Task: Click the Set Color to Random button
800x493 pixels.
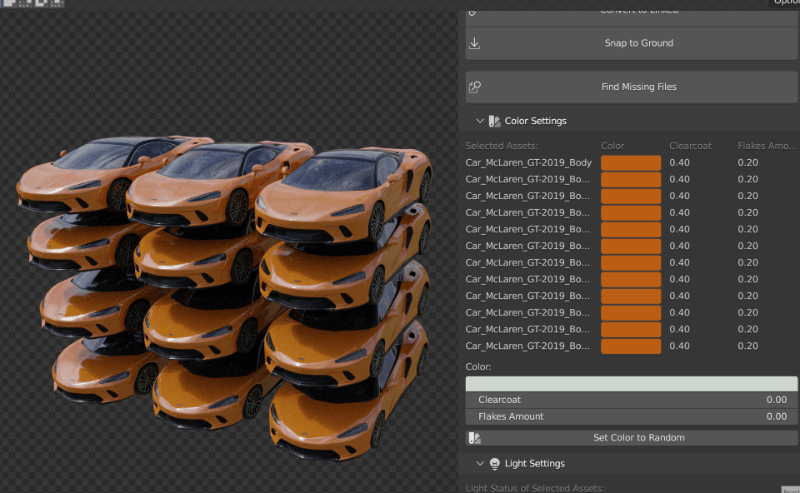Action: [638, 438]
